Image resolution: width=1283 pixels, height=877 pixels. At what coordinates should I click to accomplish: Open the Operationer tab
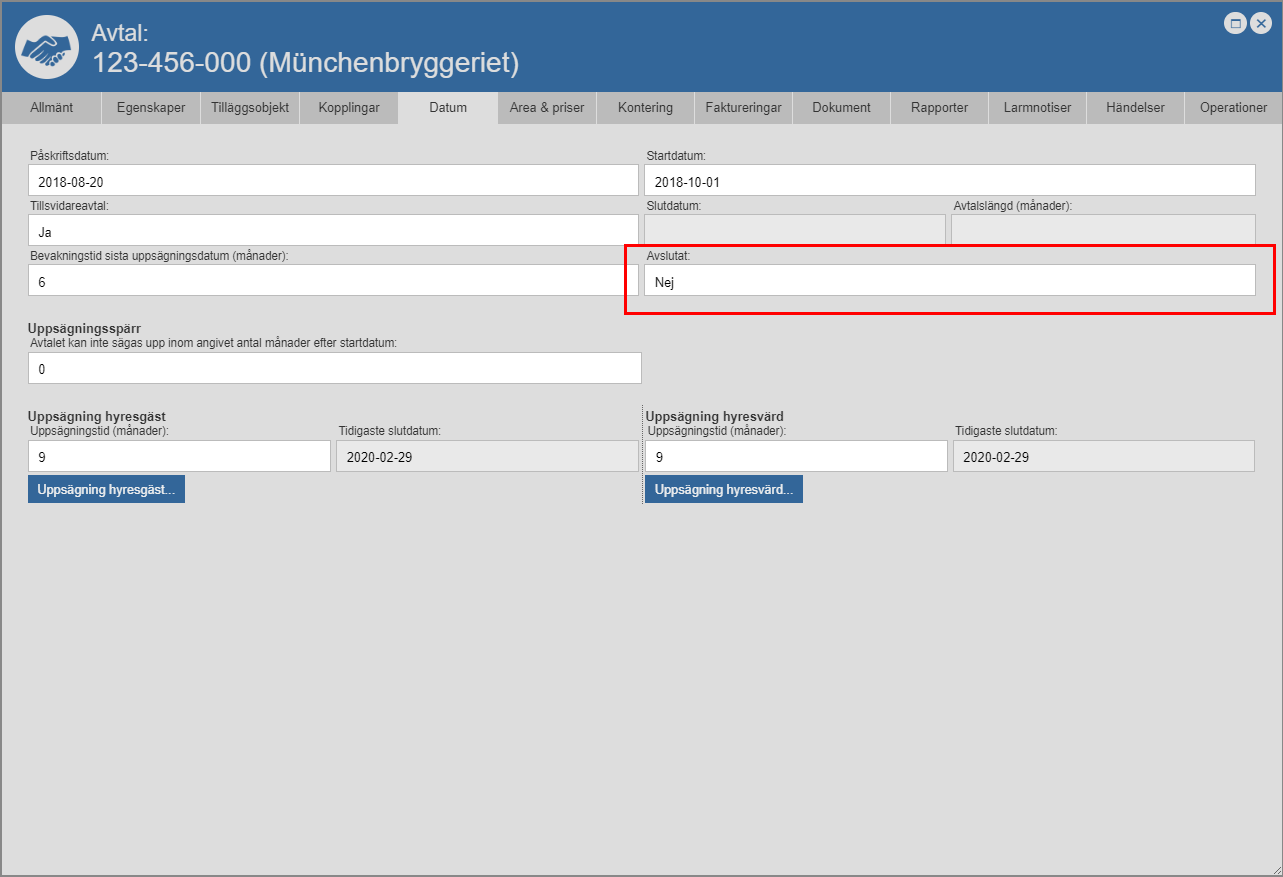[x=1233, y=108]
